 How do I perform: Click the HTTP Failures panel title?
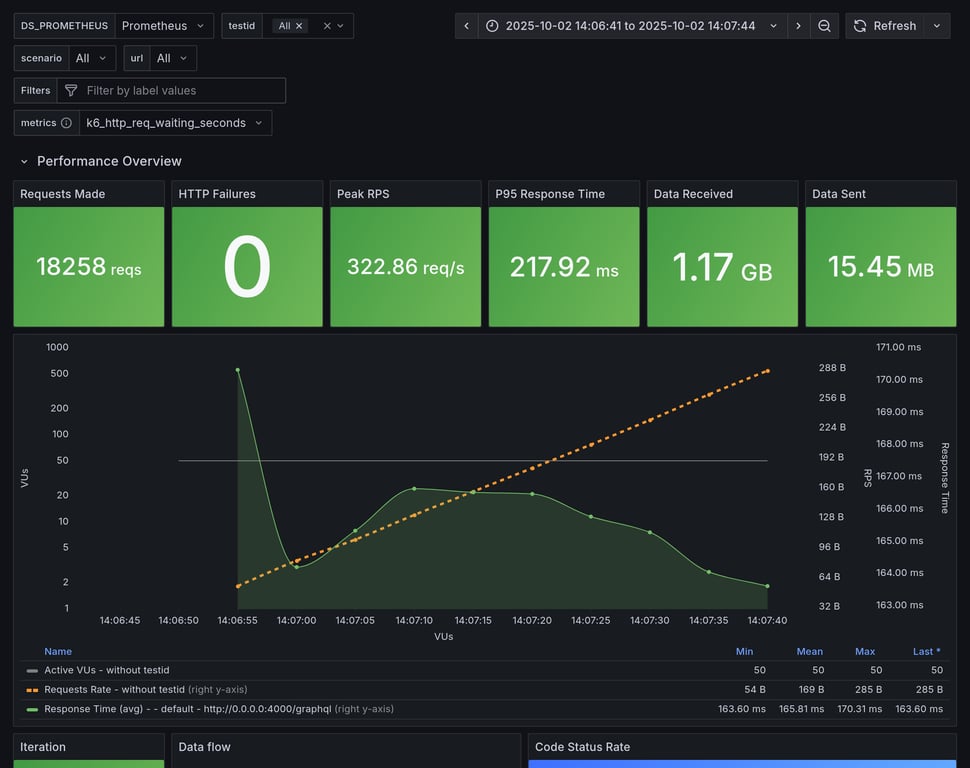(x=217, y=194)
